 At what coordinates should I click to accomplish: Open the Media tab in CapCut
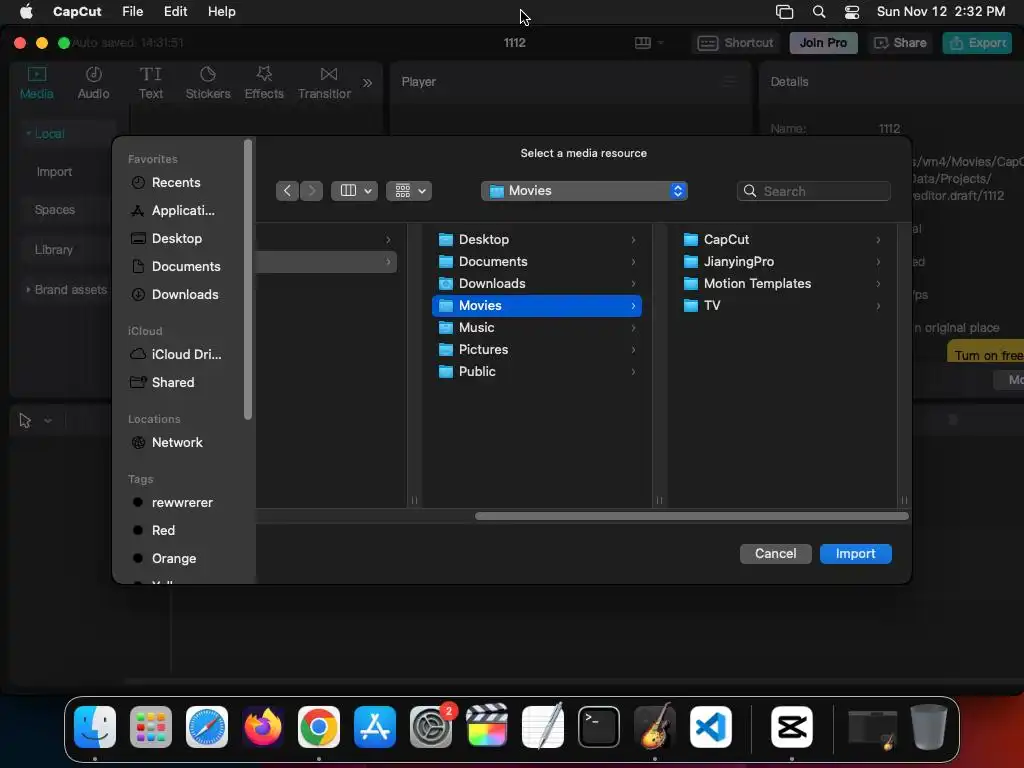(x=37, y=83)
